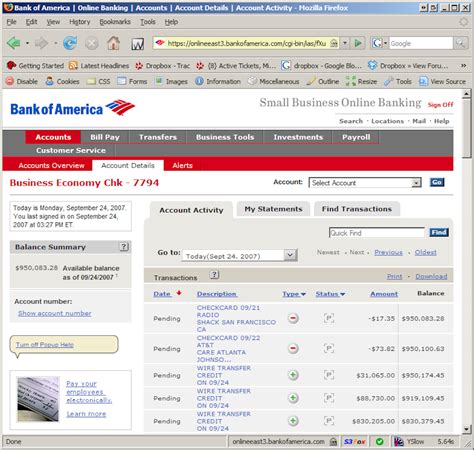Screen dimensions: 474x450
Task: Open the Latest Headlines feed bookmark
Action: 99,66
